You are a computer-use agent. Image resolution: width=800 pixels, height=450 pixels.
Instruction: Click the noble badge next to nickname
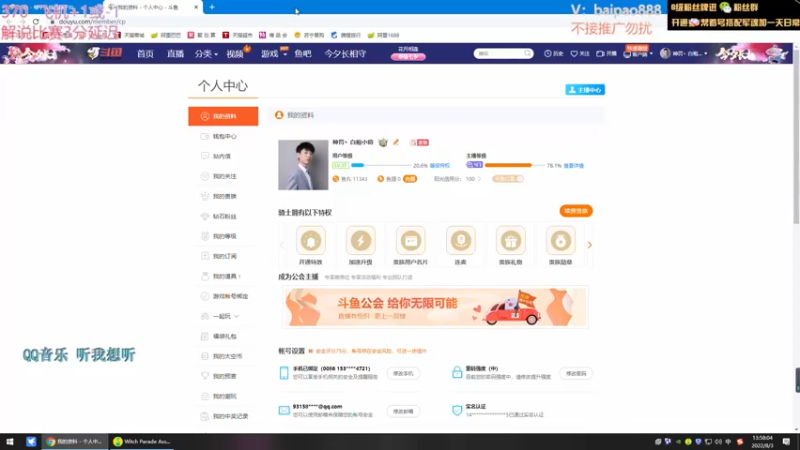coord(383,142)
